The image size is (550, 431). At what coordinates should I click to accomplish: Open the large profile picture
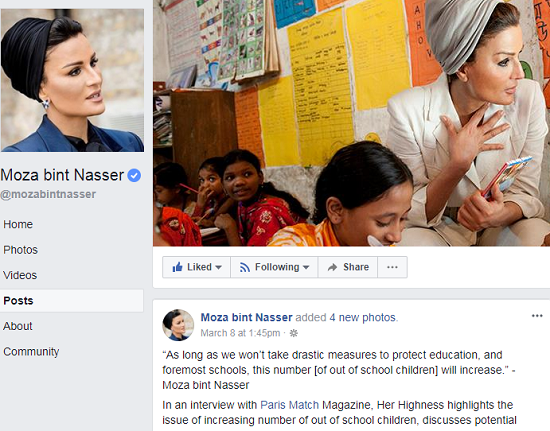(x=72, y=80)
